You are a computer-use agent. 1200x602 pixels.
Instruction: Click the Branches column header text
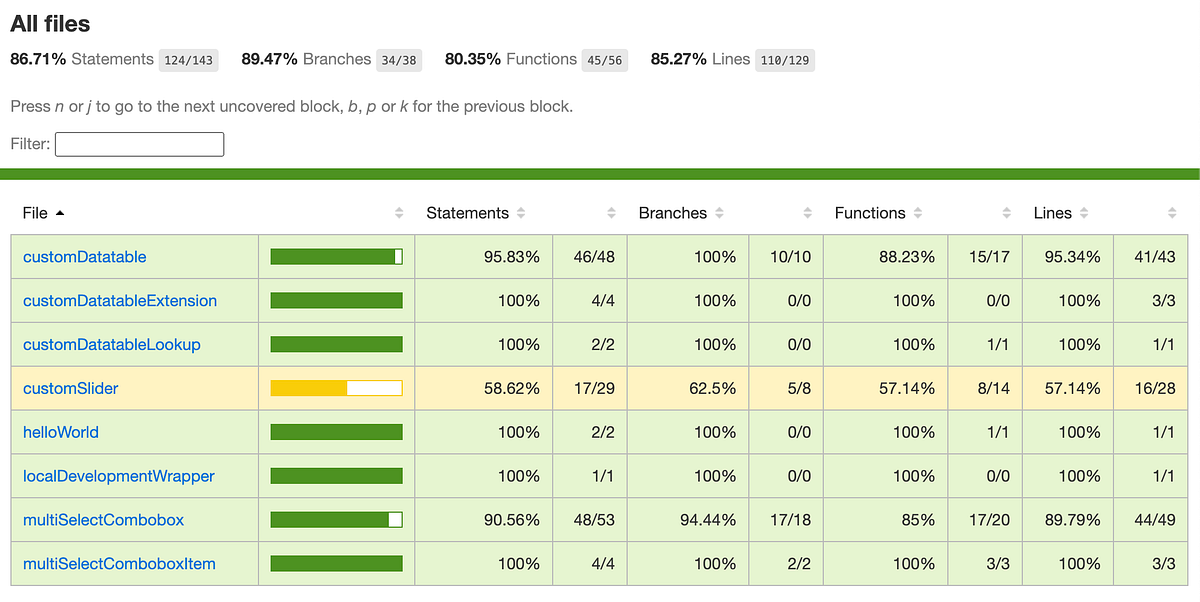(673, 213)
